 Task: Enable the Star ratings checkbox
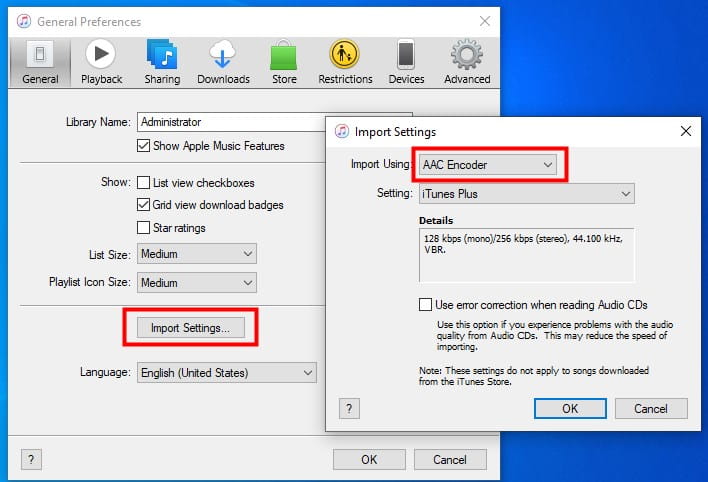(143, 227)
